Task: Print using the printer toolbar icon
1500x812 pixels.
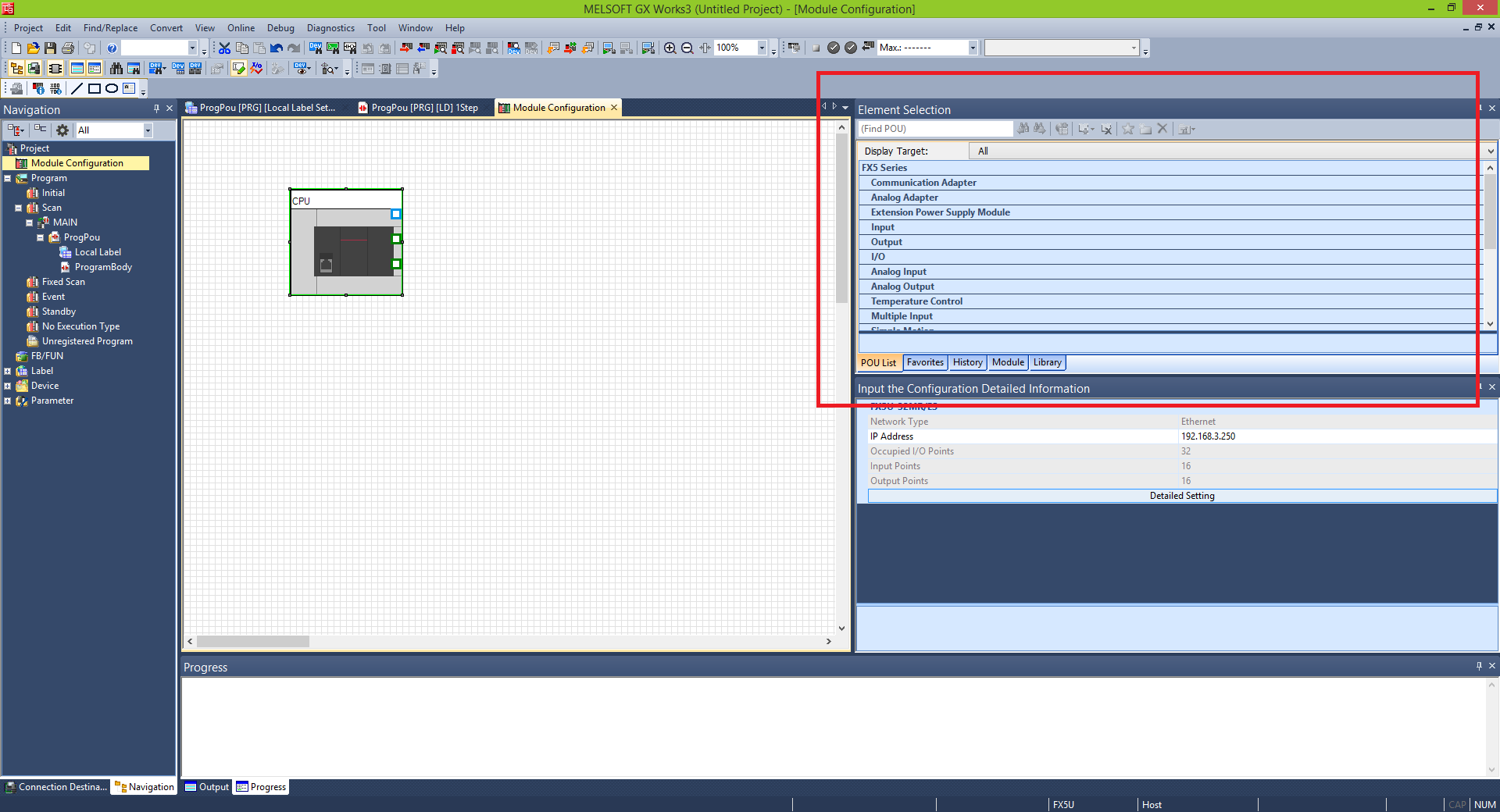Action: pos(68,48)
